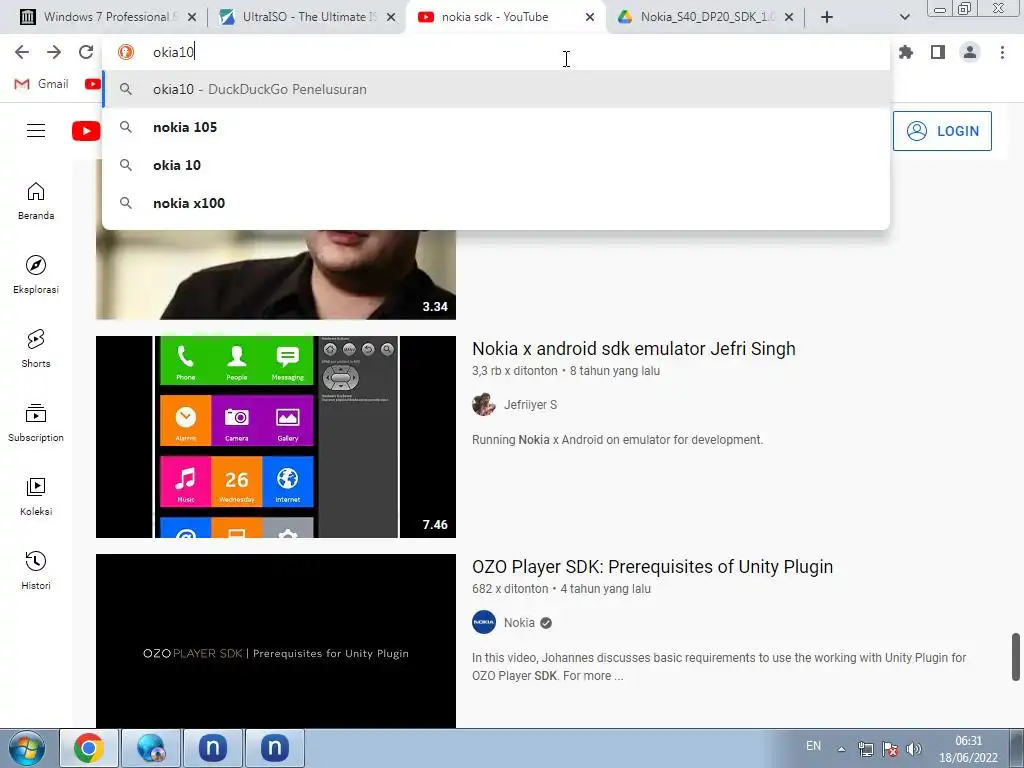Open the Windows Start button
Viewport: 1024px width, 768px height.
click(x=27, y=748)
